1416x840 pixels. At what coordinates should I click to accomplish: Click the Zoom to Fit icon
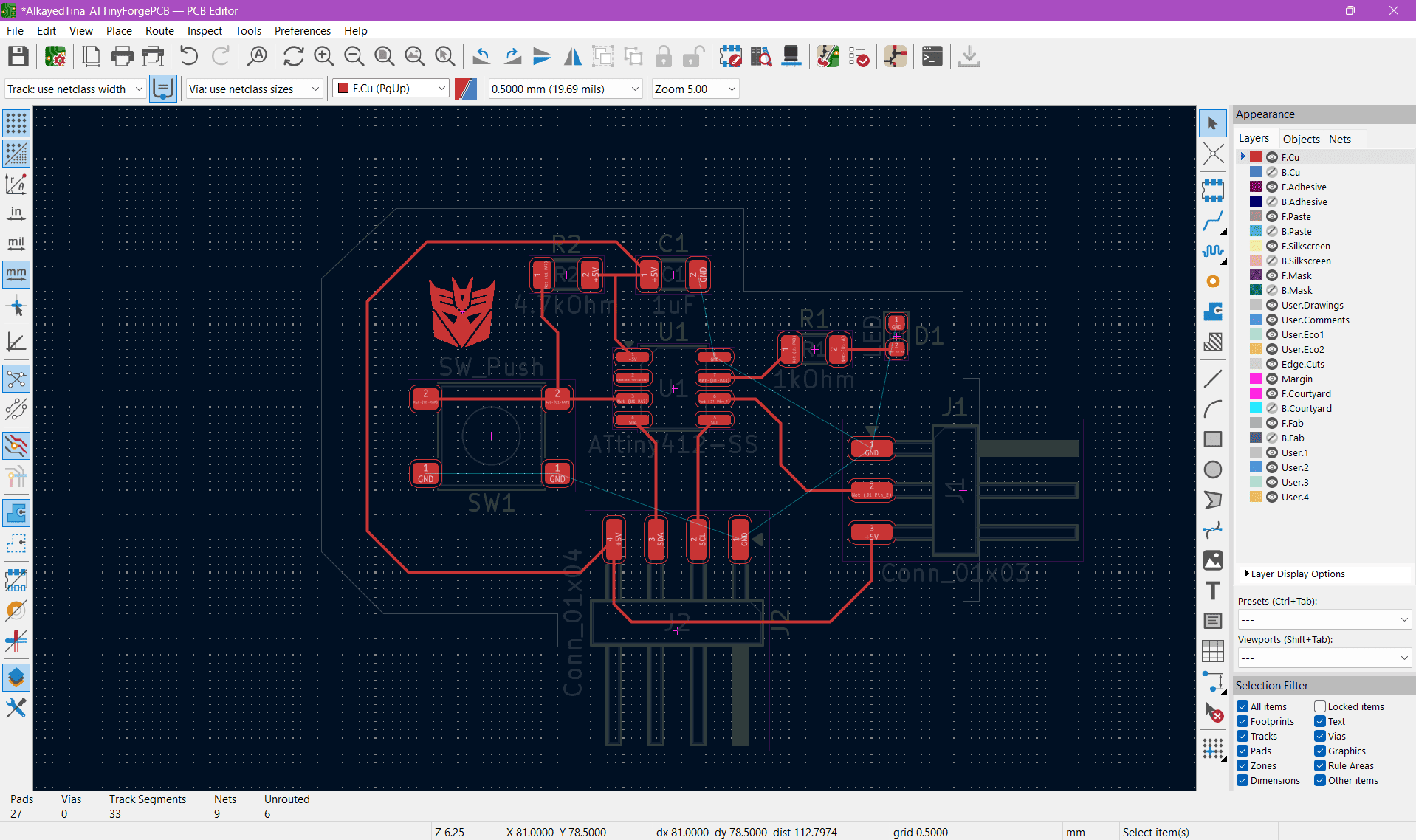(383, 56)
